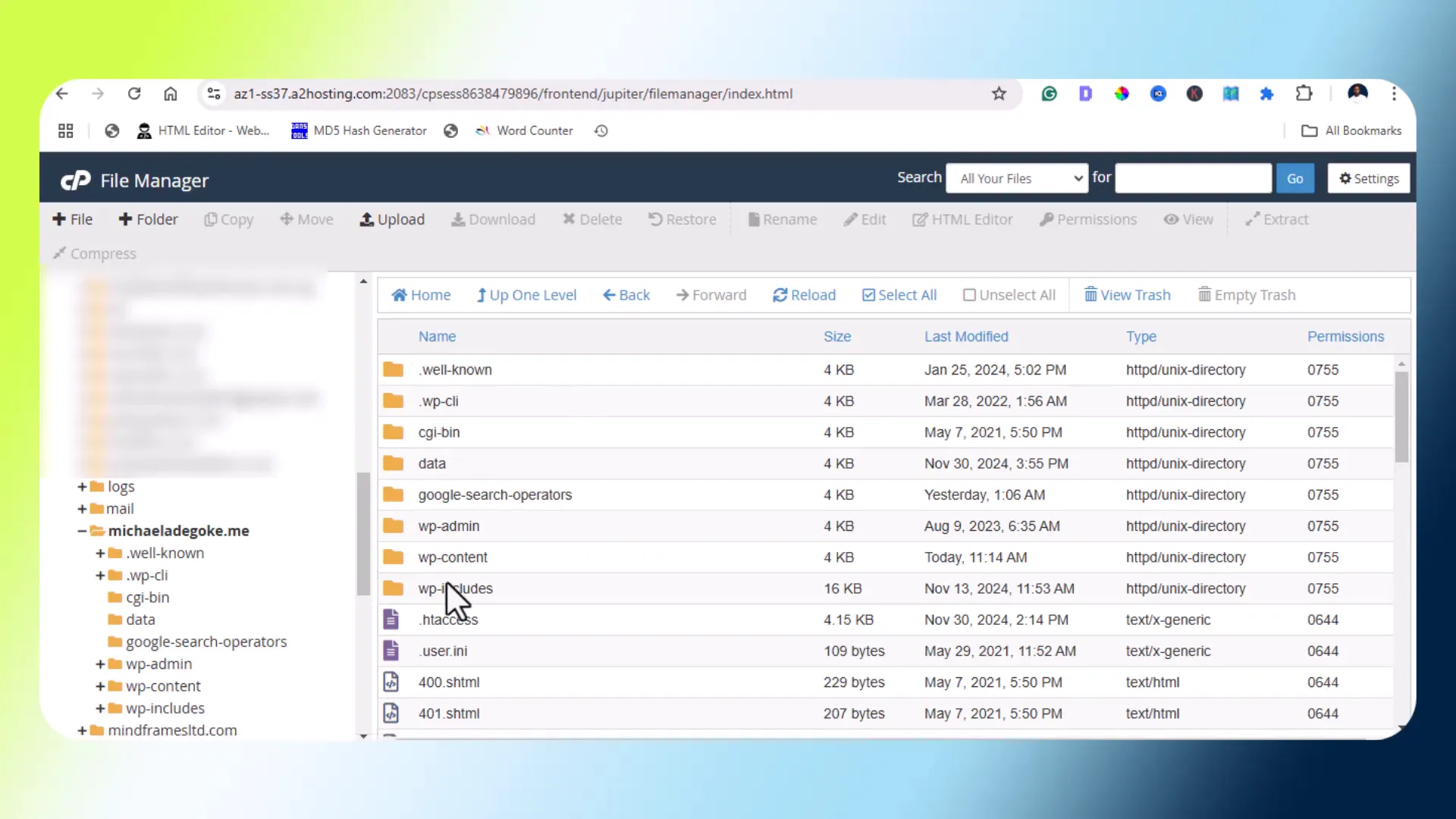Sort file list by Size column

tap(837, 337)
